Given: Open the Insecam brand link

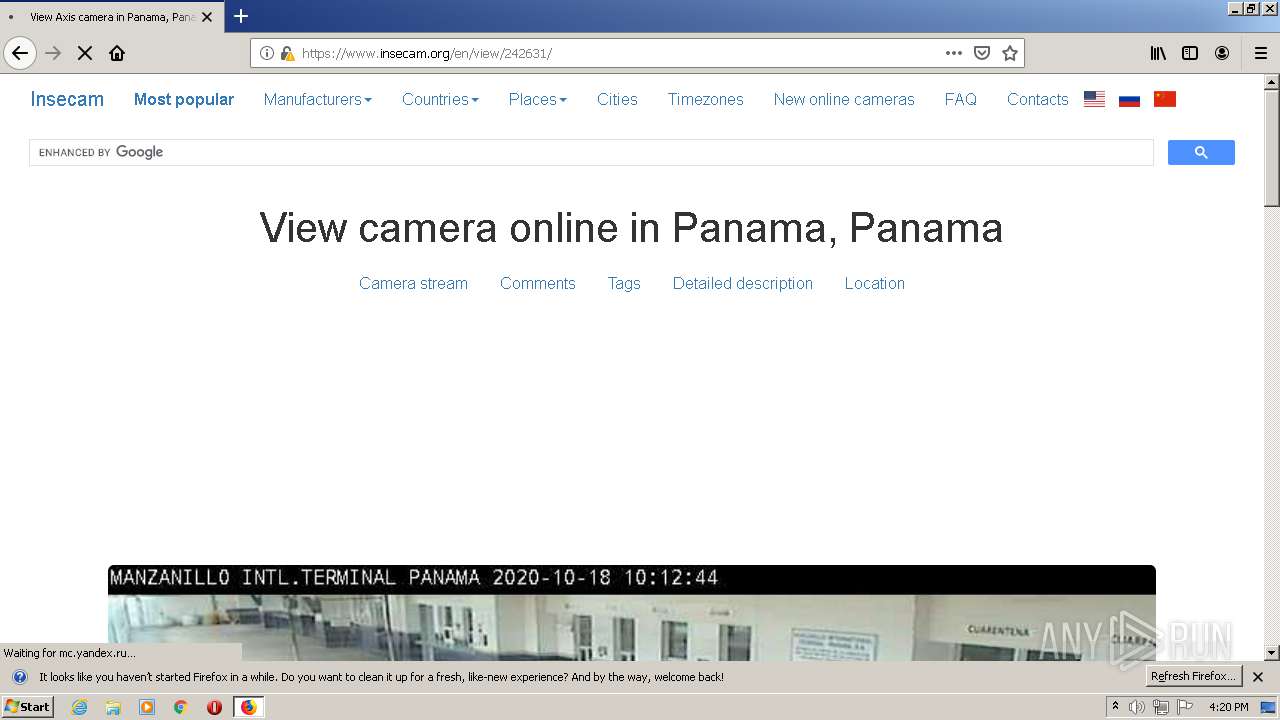Looking at the screenshot, I should [x=67, y=99].
